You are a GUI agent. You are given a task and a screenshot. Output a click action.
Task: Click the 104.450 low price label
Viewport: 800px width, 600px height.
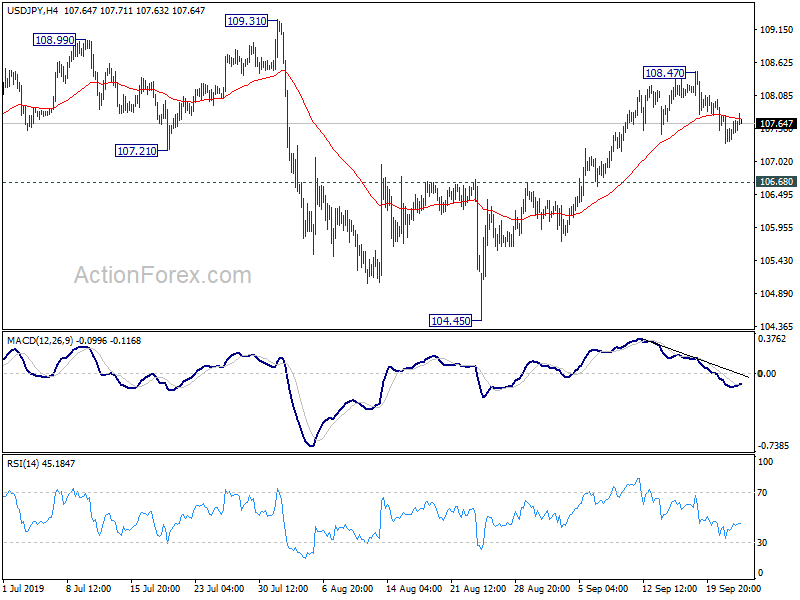pos(451,320)
